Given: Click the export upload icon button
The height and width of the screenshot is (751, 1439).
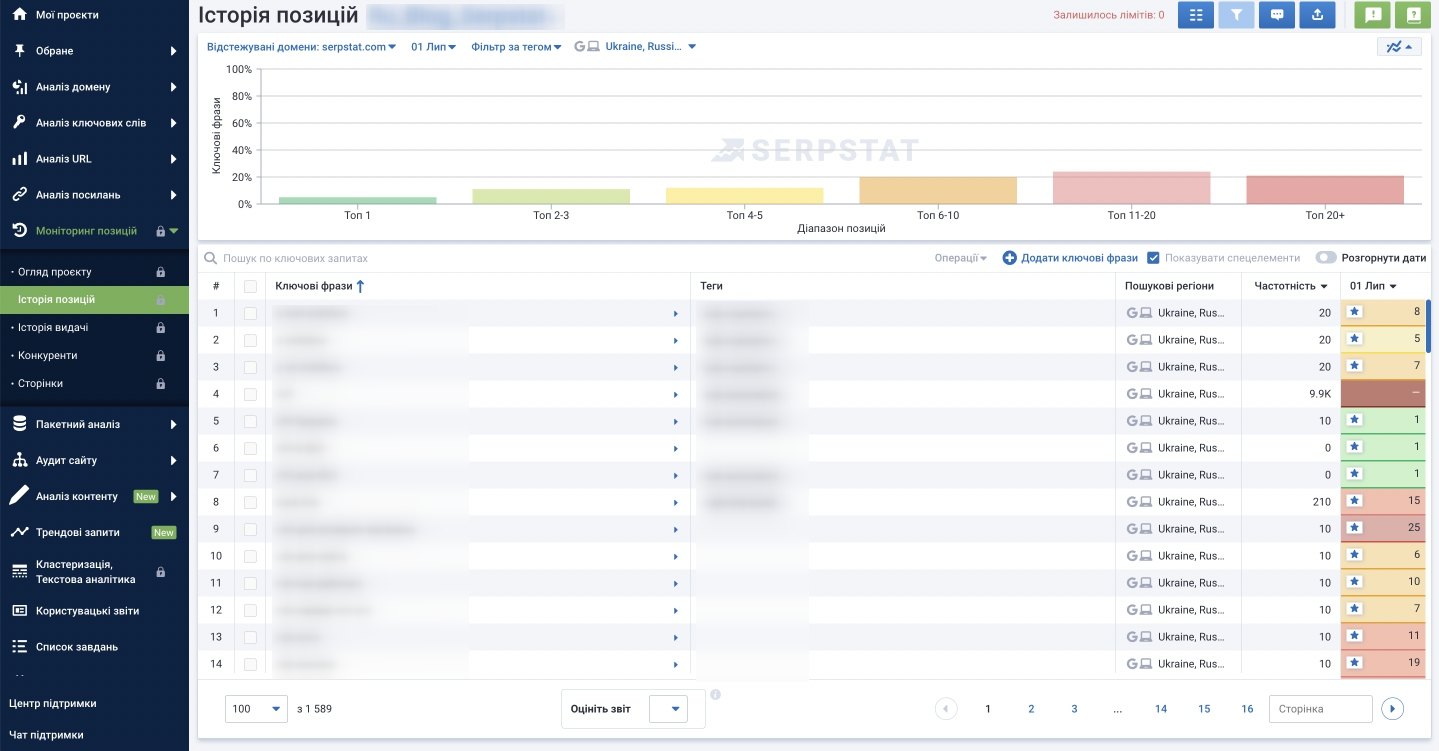Looking at the screenshot, I should click(1317, 15).
